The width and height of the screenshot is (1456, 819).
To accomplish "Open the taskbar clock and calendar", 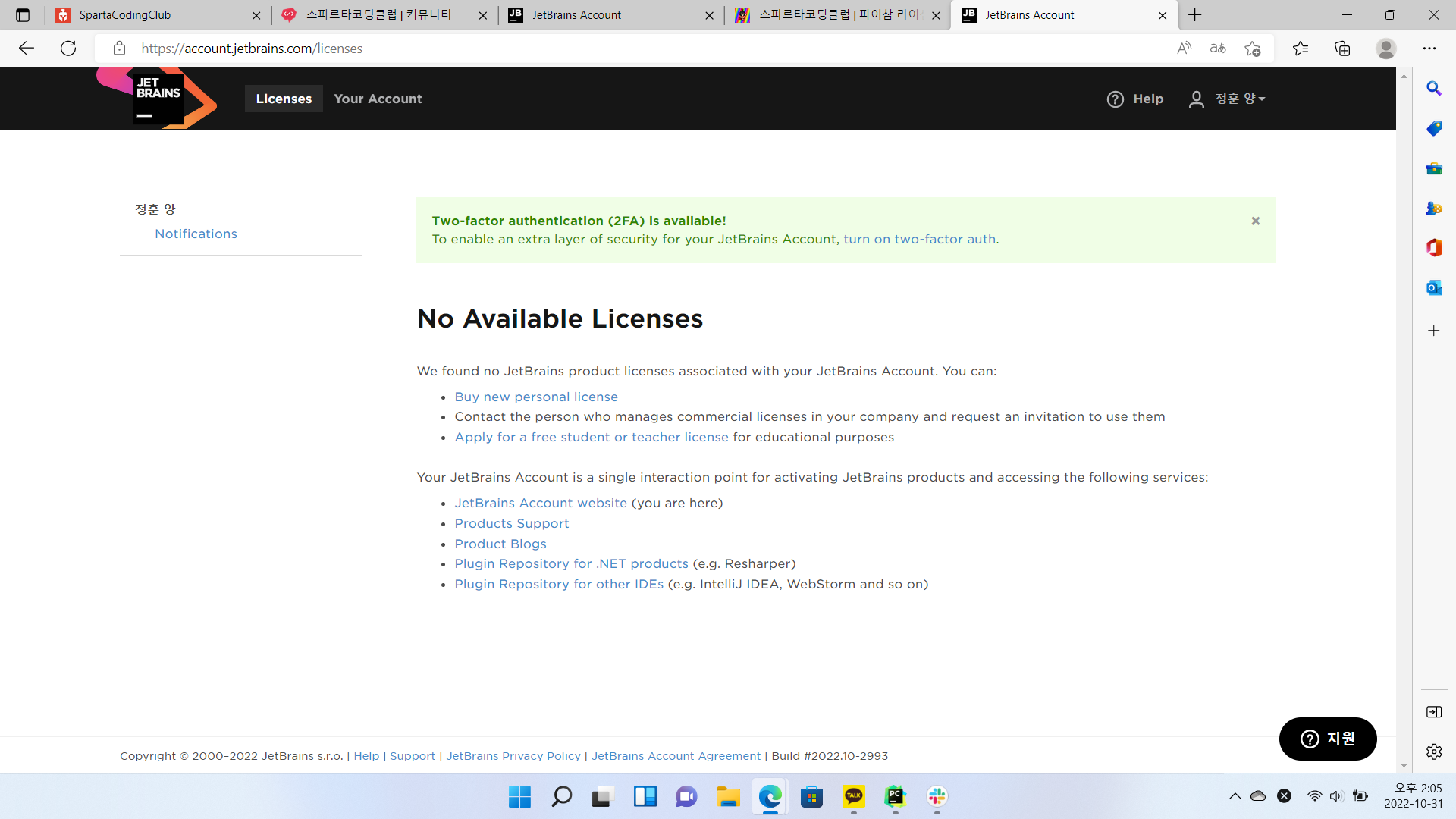I will pos(1414,796).
